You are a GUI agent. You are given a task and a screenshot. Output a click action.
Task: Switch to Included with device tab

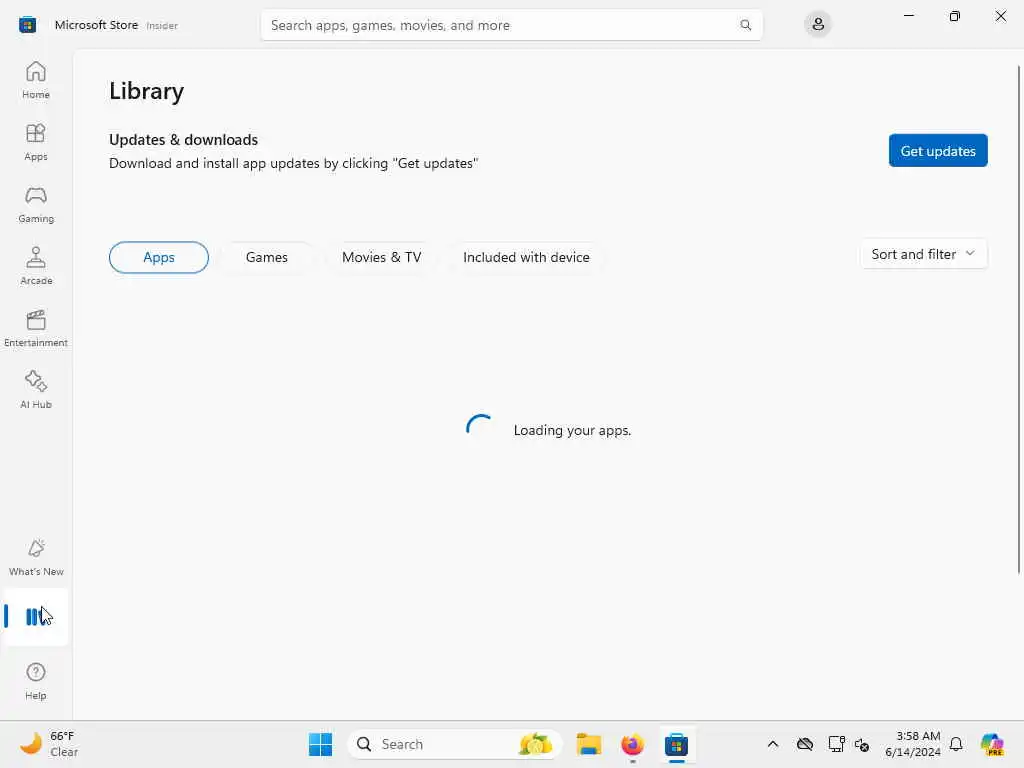tap(526, 257)
